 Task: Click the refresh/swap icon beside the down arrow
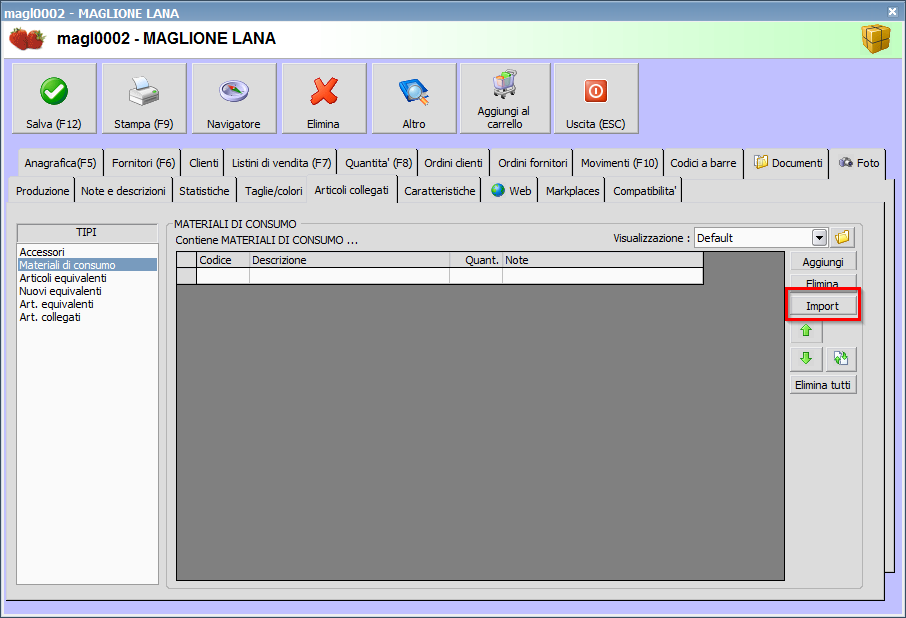point(841,359)
